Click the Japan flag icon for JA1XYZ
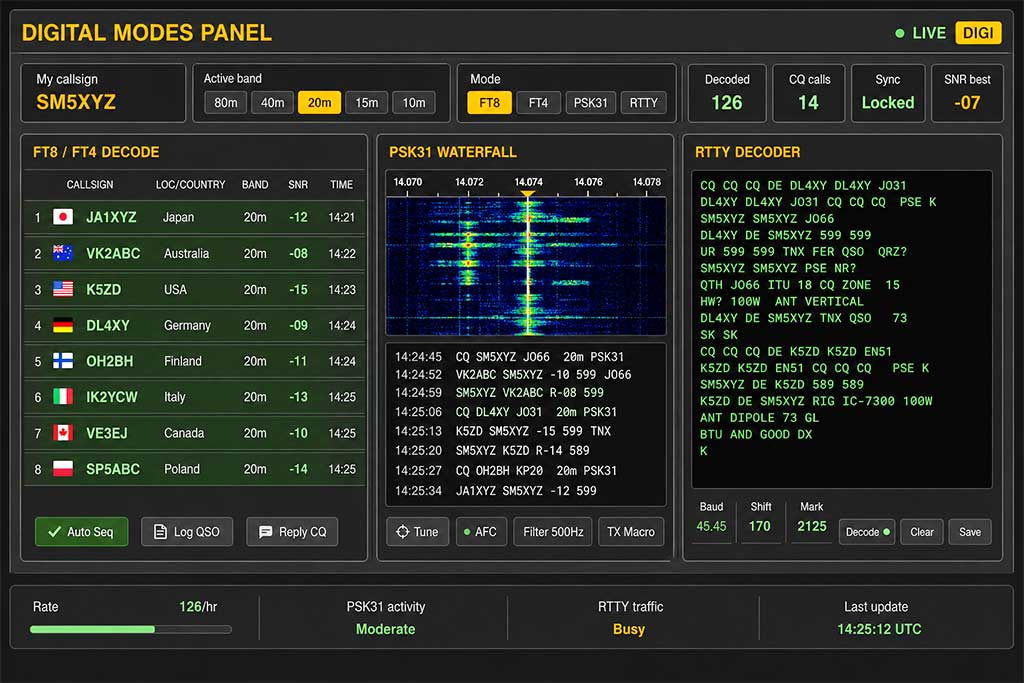Viewport: 1024px width, 683px height. 63,217
